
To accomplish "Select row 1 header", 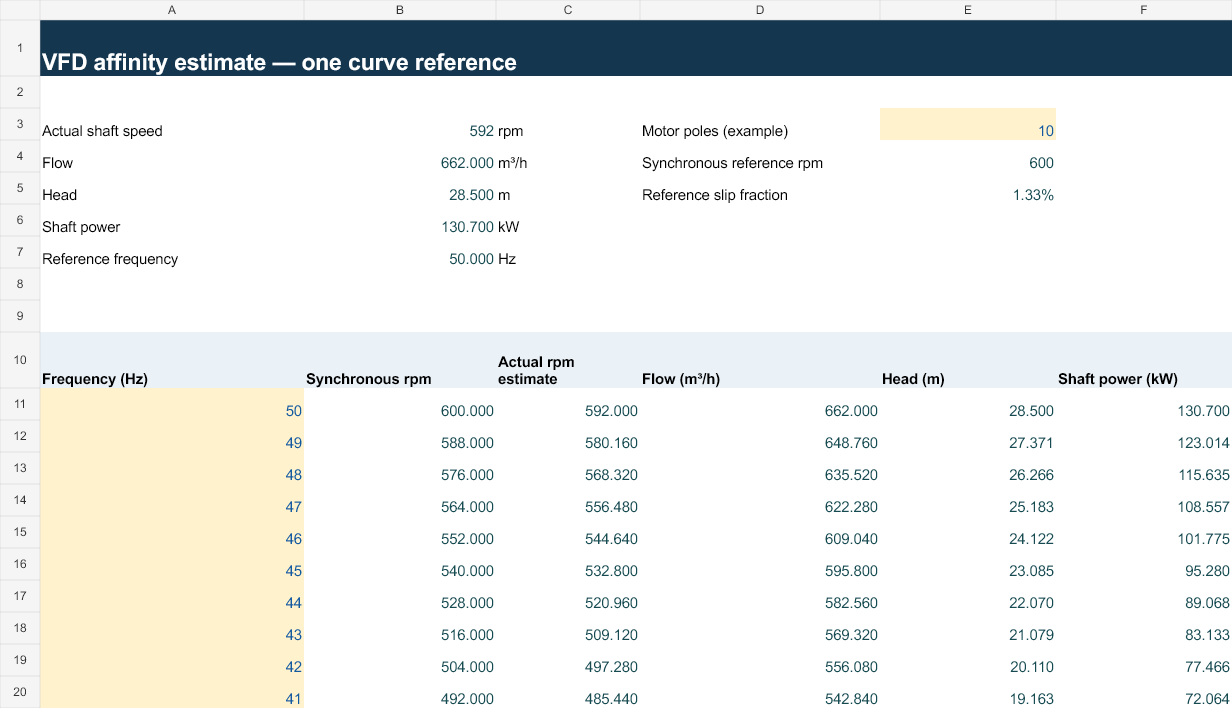I will [x=20, y=48].
